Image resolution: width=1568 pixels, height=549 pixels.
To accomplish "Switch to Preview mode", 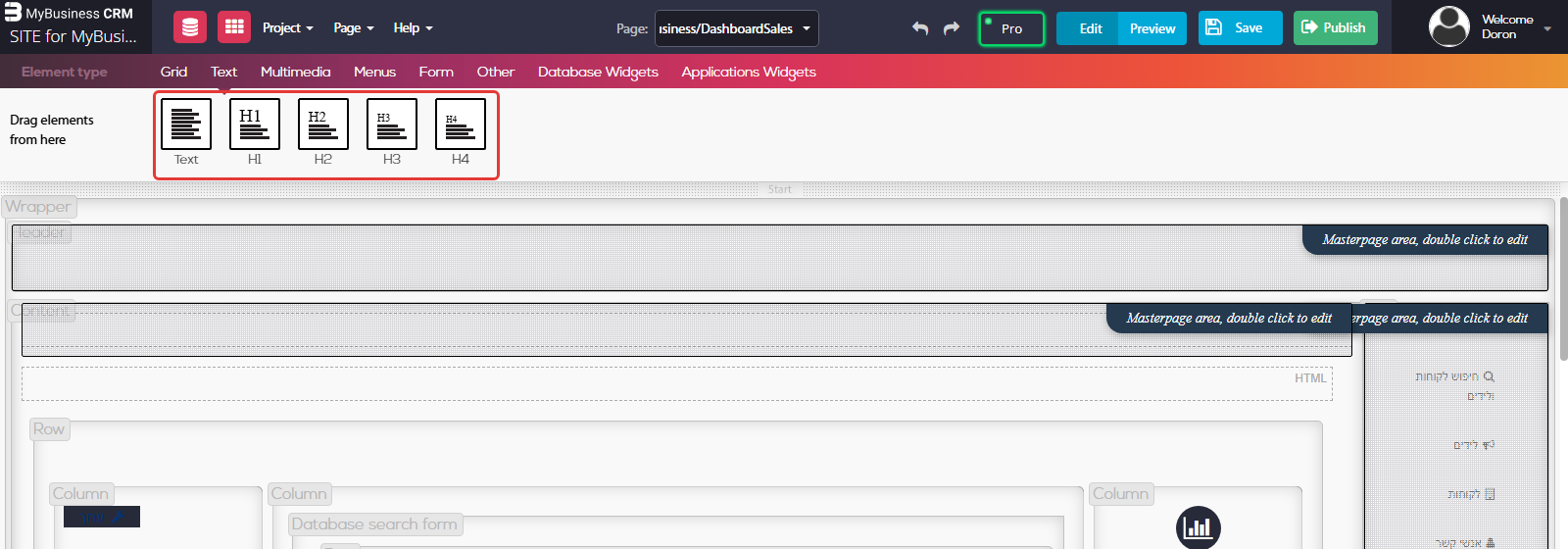I will pos(1152,28).
